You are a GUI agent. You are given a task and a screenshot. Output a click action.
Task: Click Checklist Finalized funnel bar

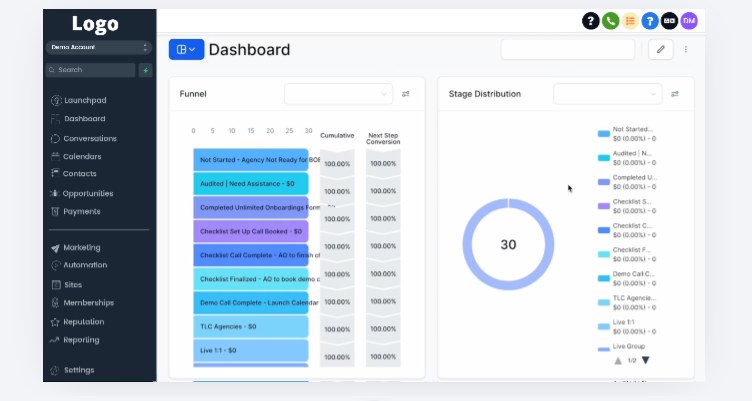pos(251,279)
